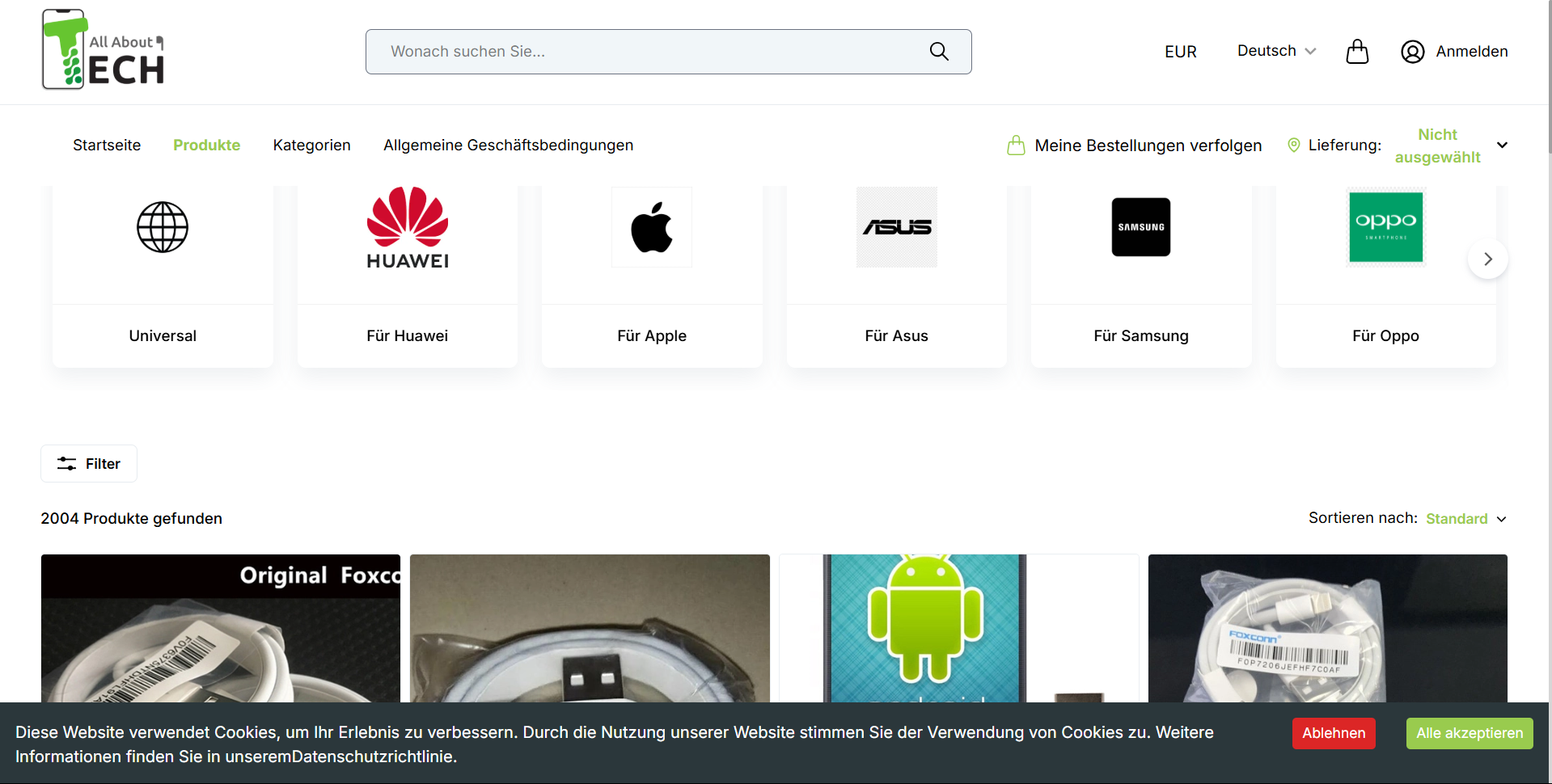Open the EUR currency selector
The image size is (1552, 784).
(1181, 52)
